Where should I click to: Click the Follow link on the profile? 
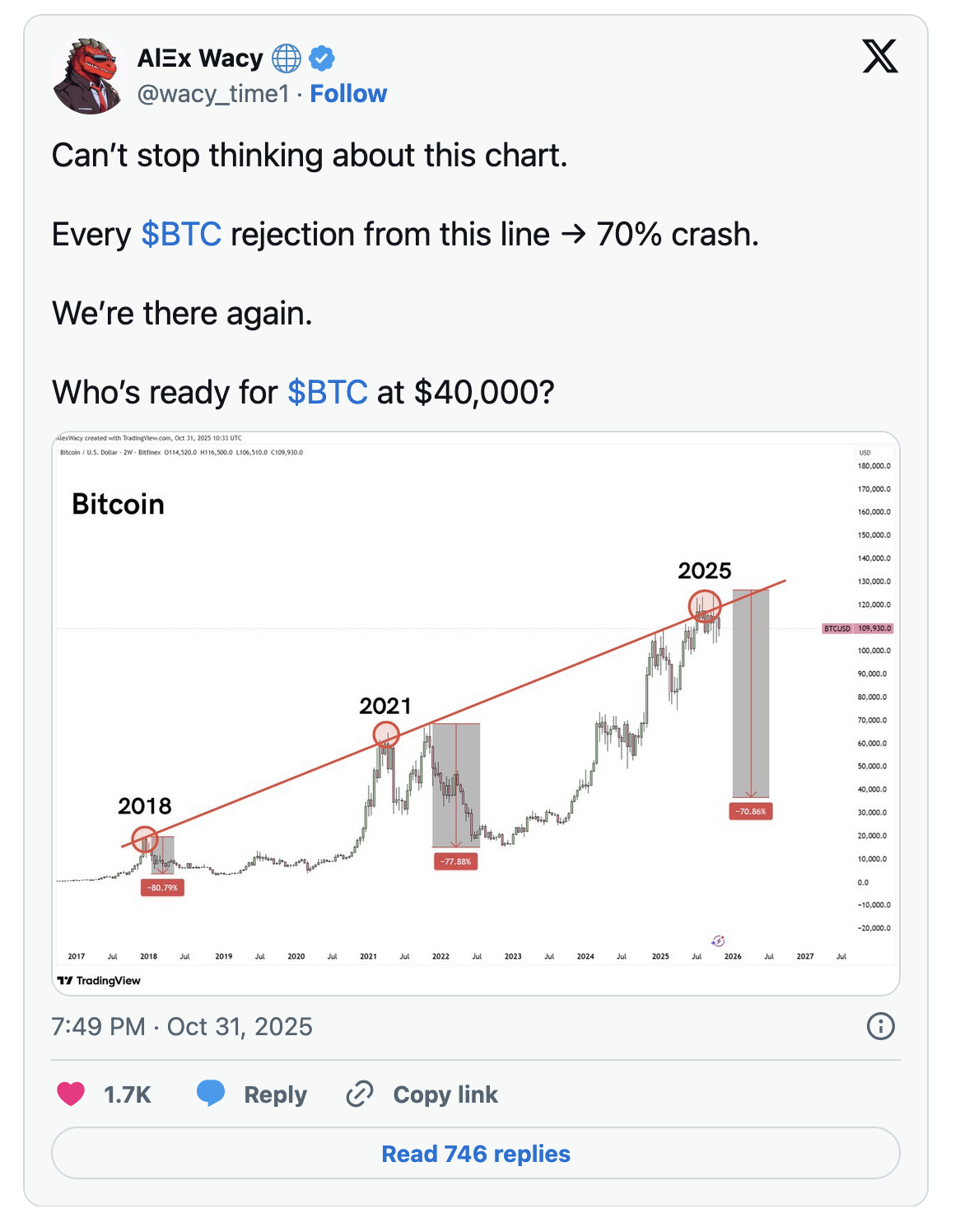(x=348, y=93)
